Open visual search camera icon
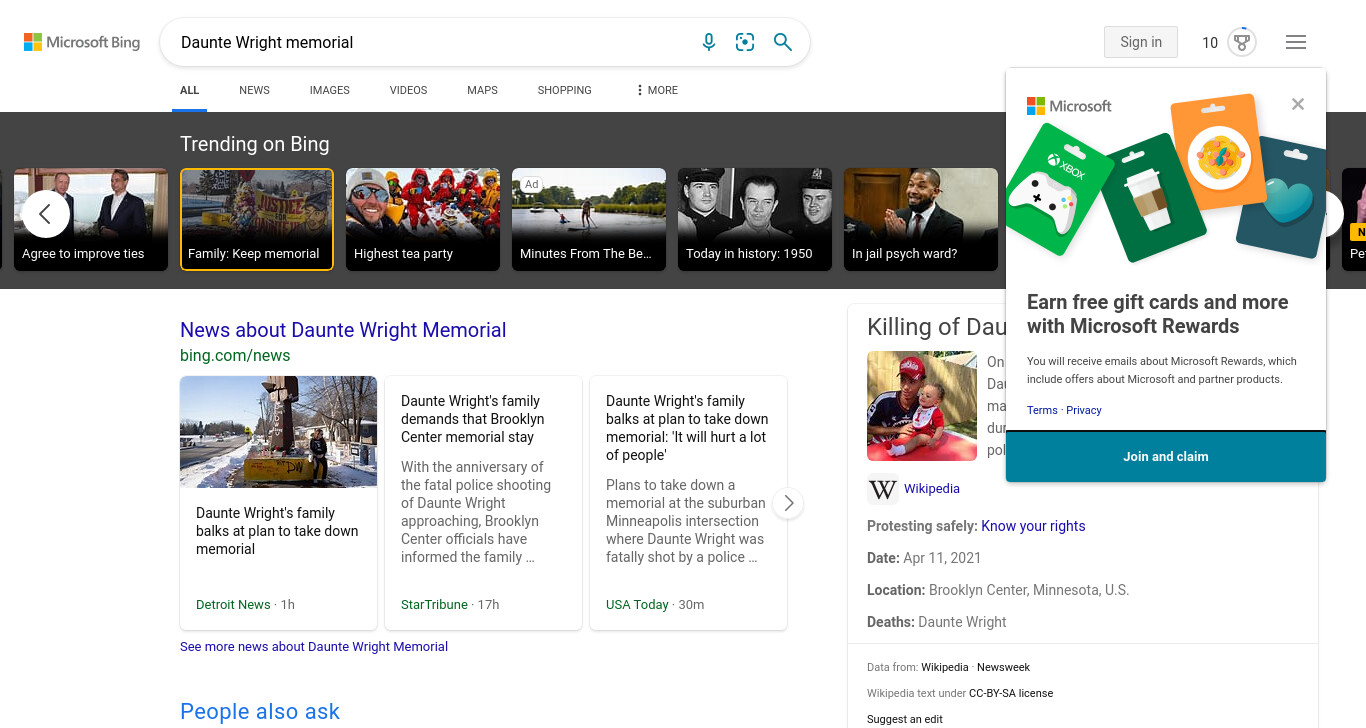 745,42
